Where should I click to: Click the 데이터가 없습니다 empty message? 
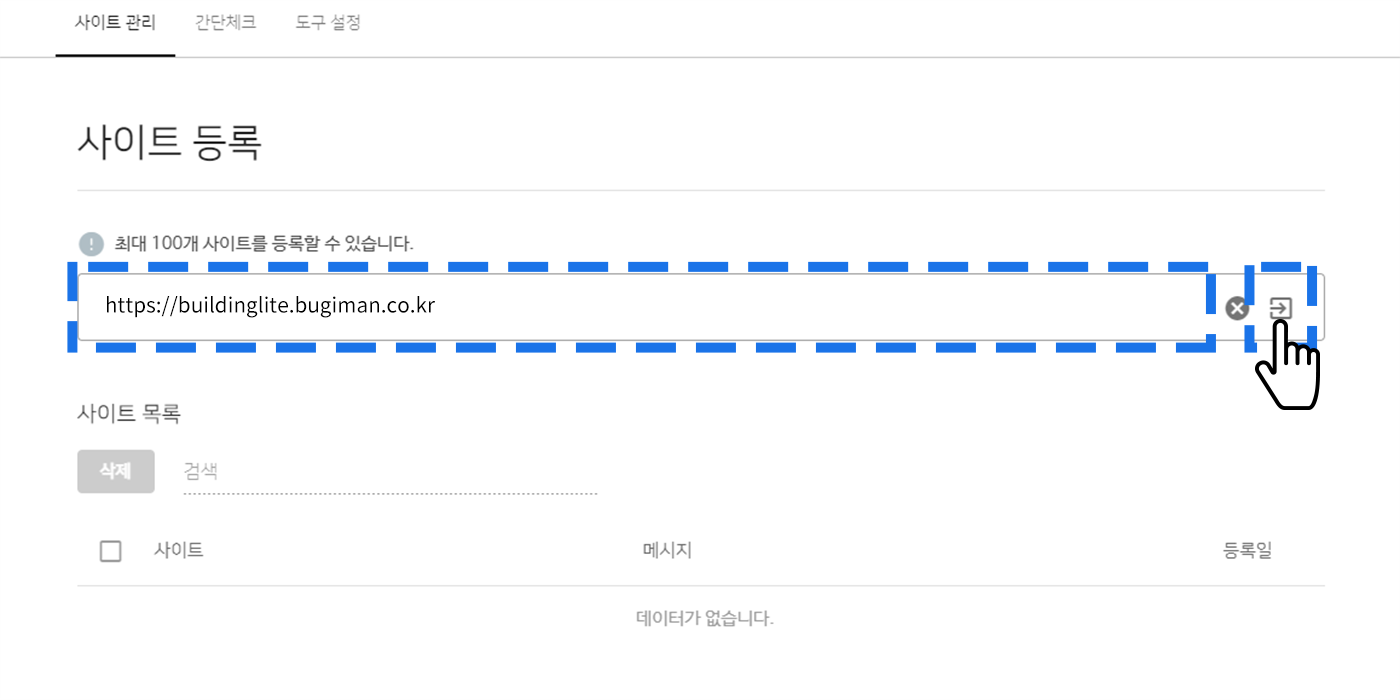point(705,618)
